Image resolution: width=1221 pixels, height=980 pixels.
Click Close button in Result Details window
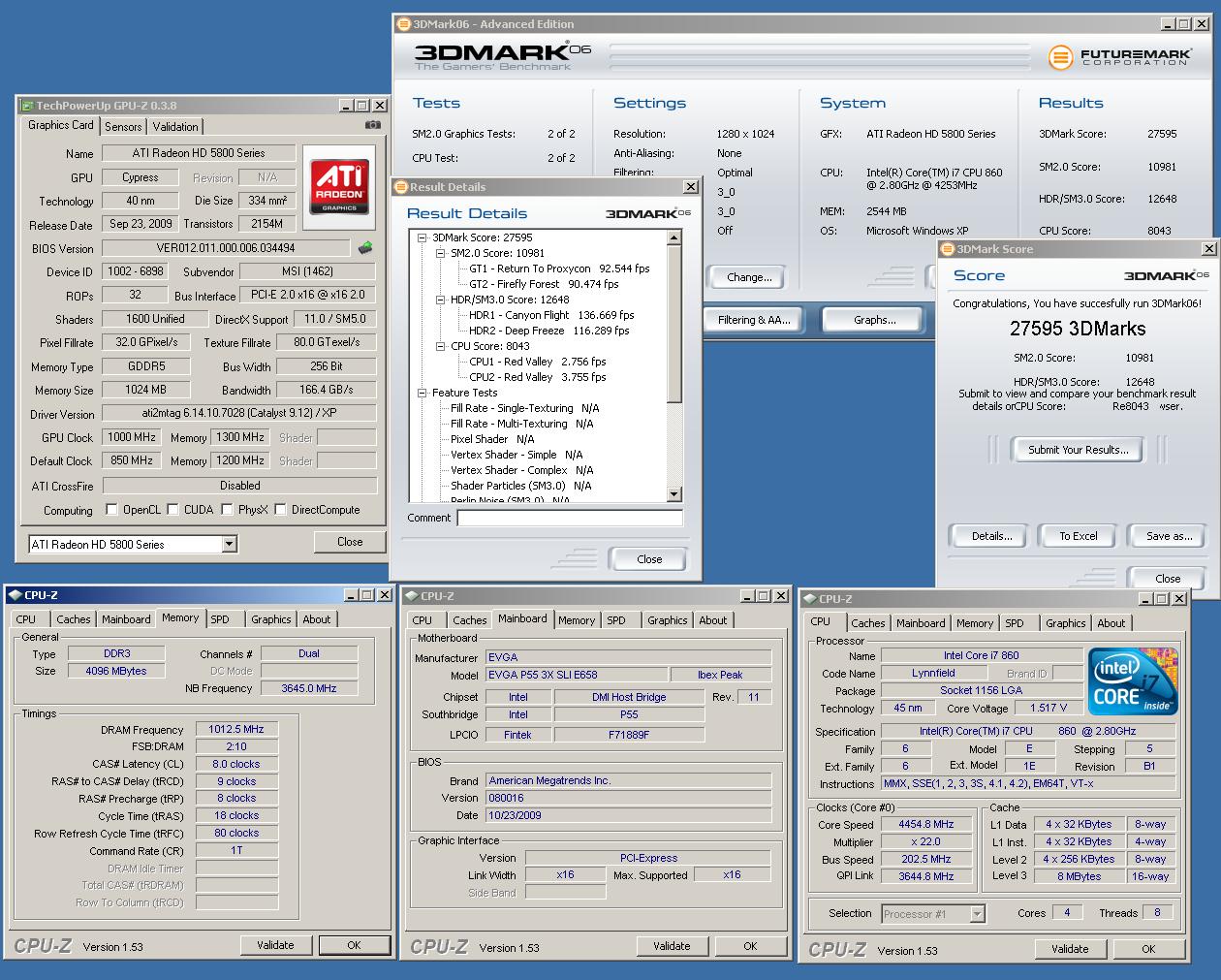(x=649, y=559)
